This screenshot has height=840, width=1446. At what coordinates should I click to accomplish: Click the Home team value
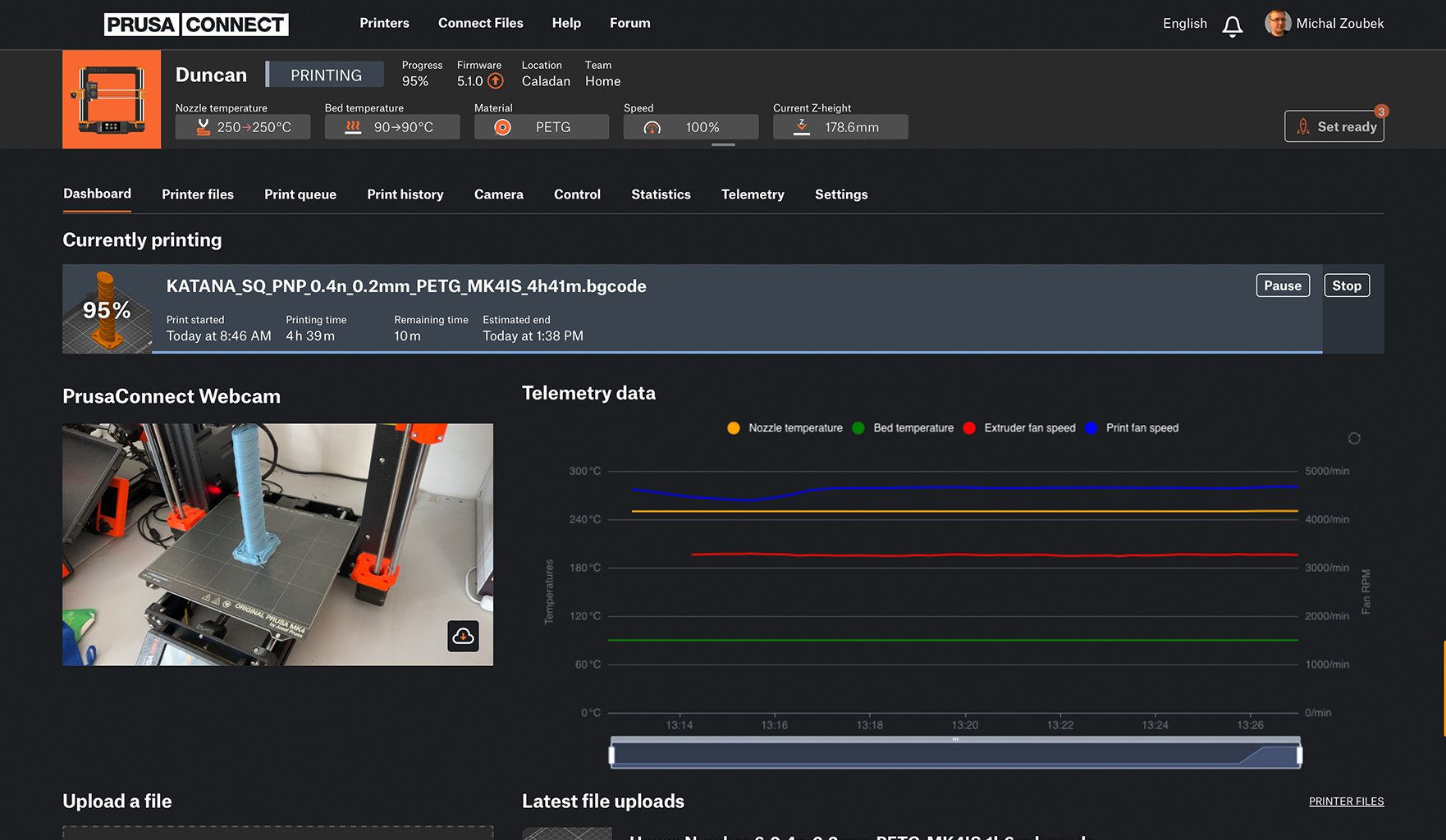pos(602,81)
